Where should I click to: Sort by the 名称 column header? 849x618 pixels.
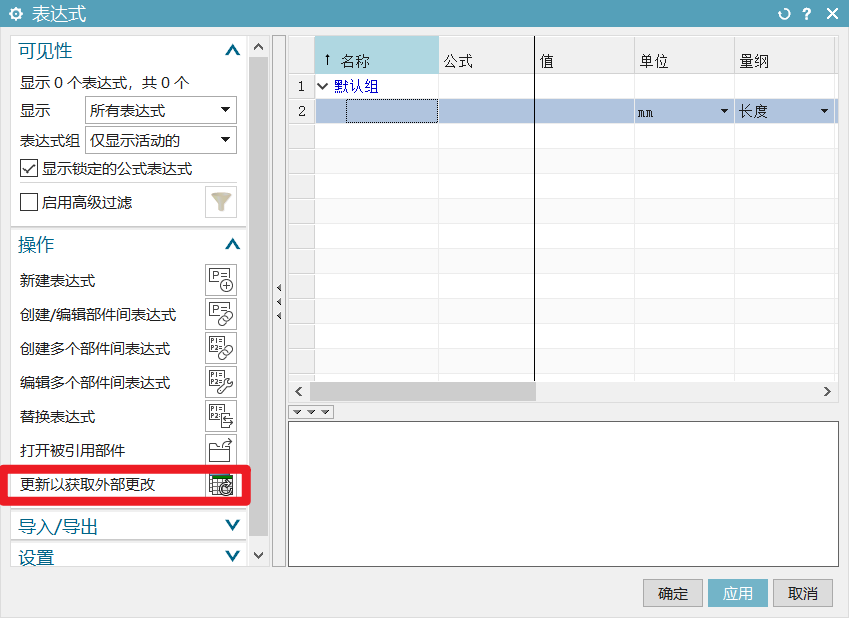tap(376, 55)
